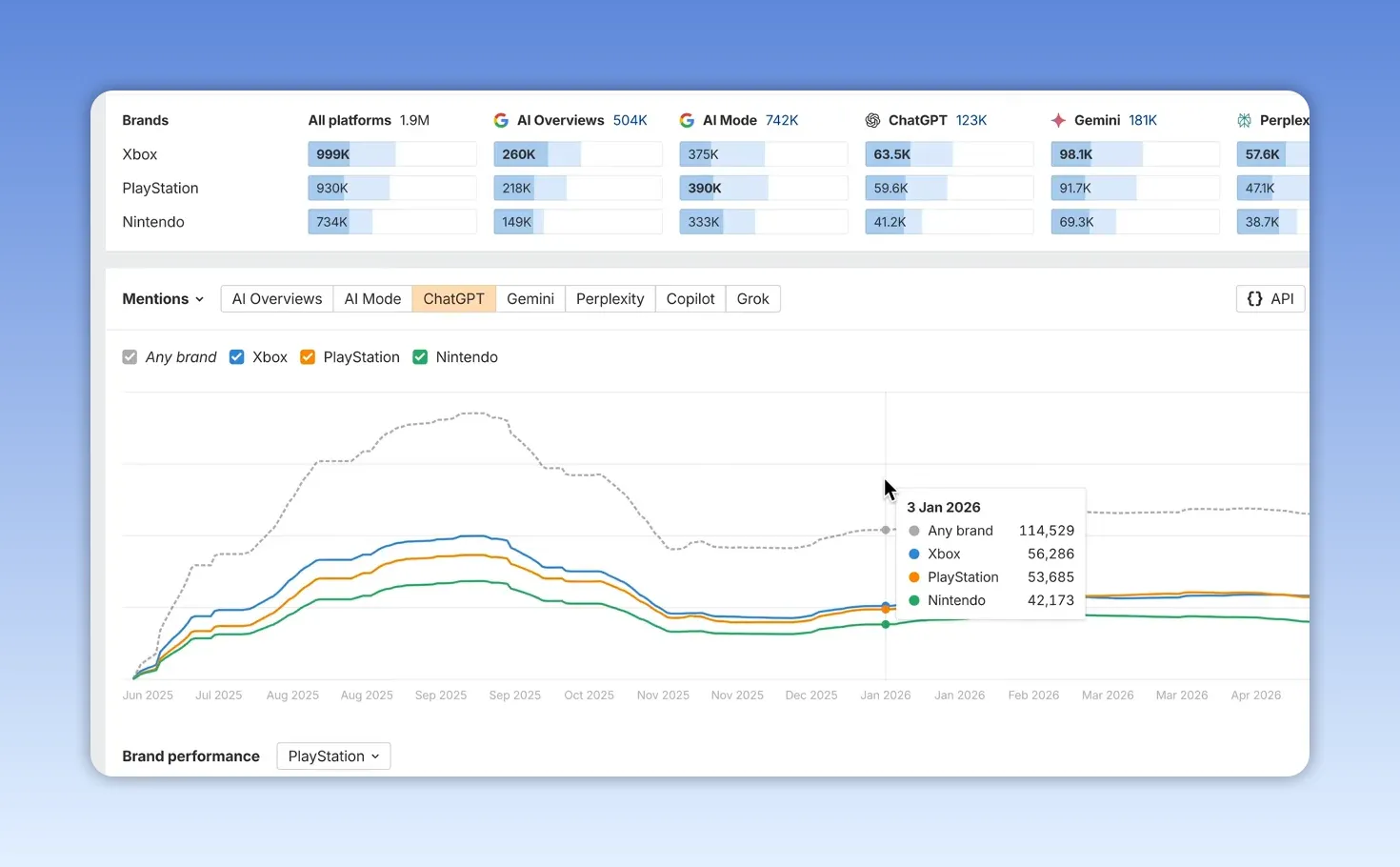The image size is (1400, 867).
Task: Click the Brands column header
Action: point(145,120)
